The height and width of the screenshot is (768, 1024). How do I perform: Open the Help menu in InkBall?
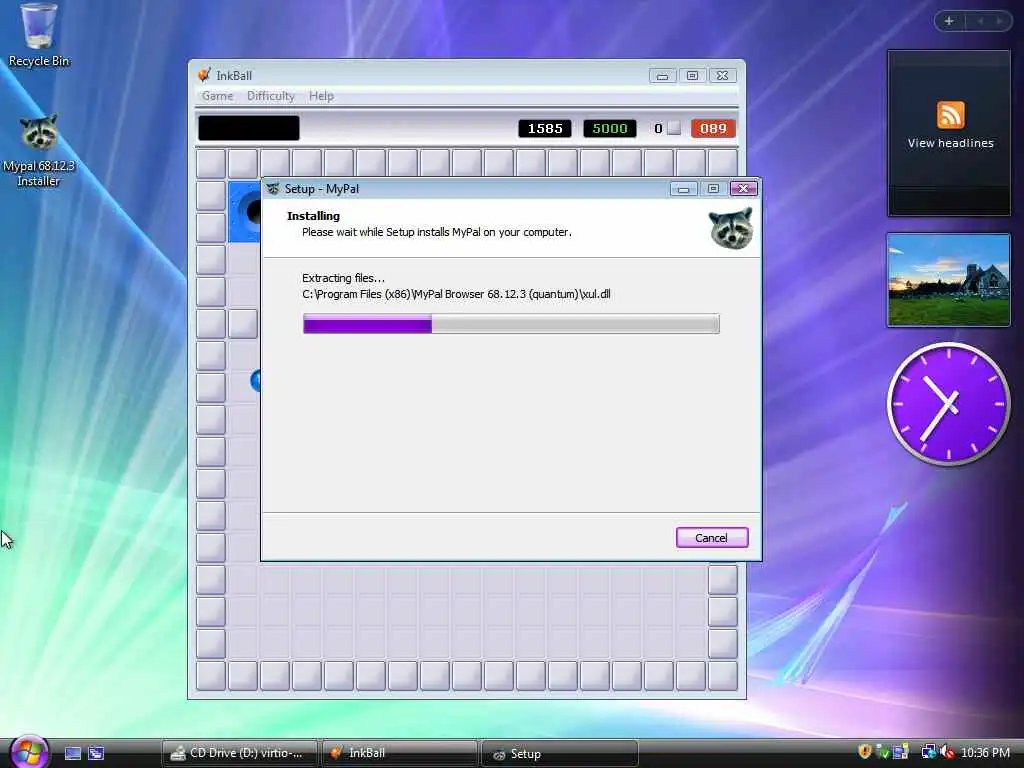point(321,96)
